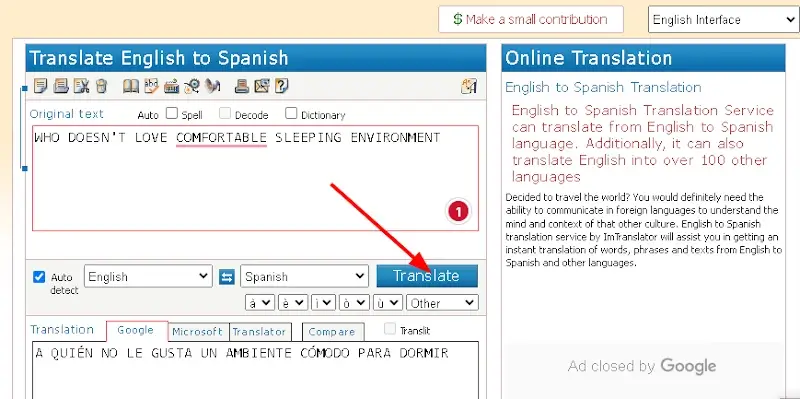The height and width of the screenshot is (399, 800).
Task: Click the Ad closed by Google notice
Action: [642, 366]
